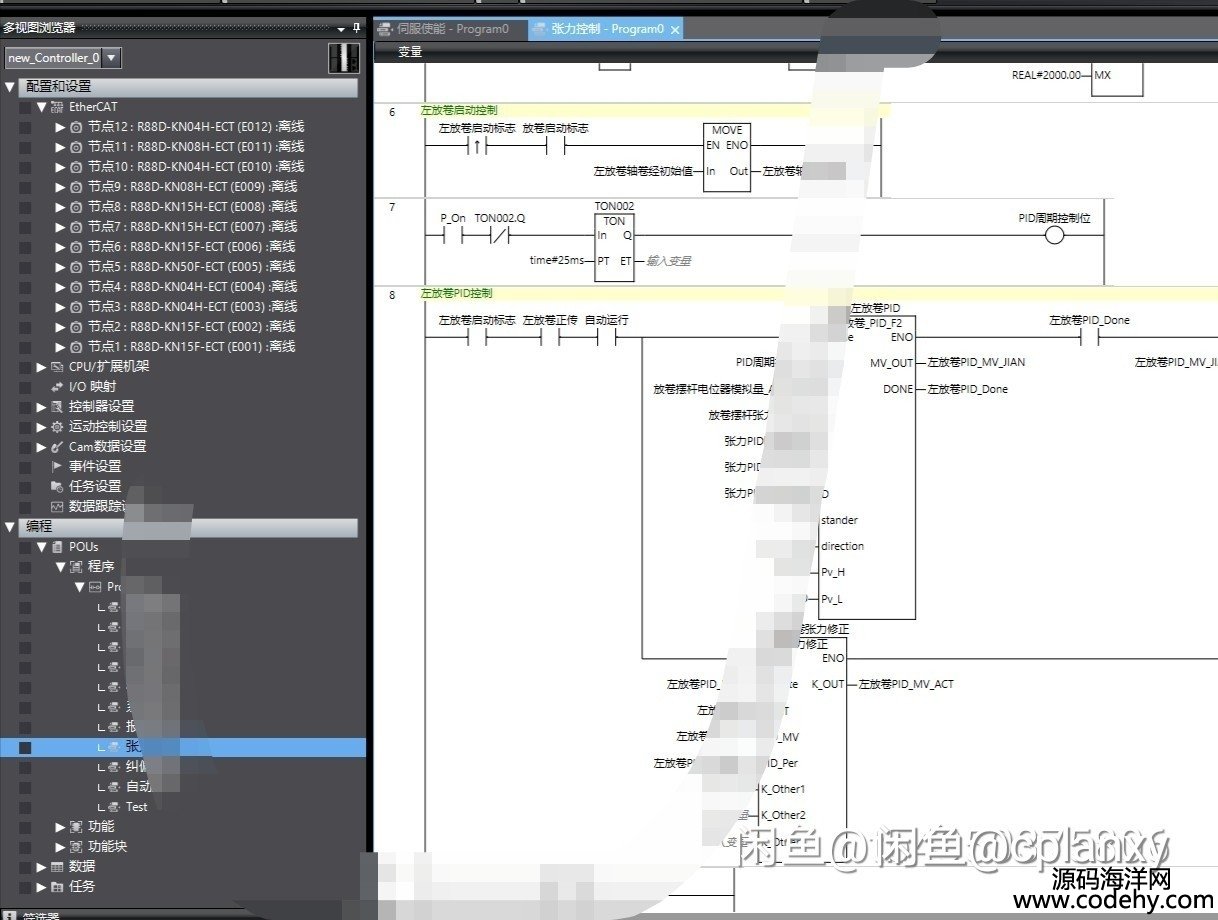Expand the 控制器设置 node
1218x920 pixels.
tap(41, 407)
